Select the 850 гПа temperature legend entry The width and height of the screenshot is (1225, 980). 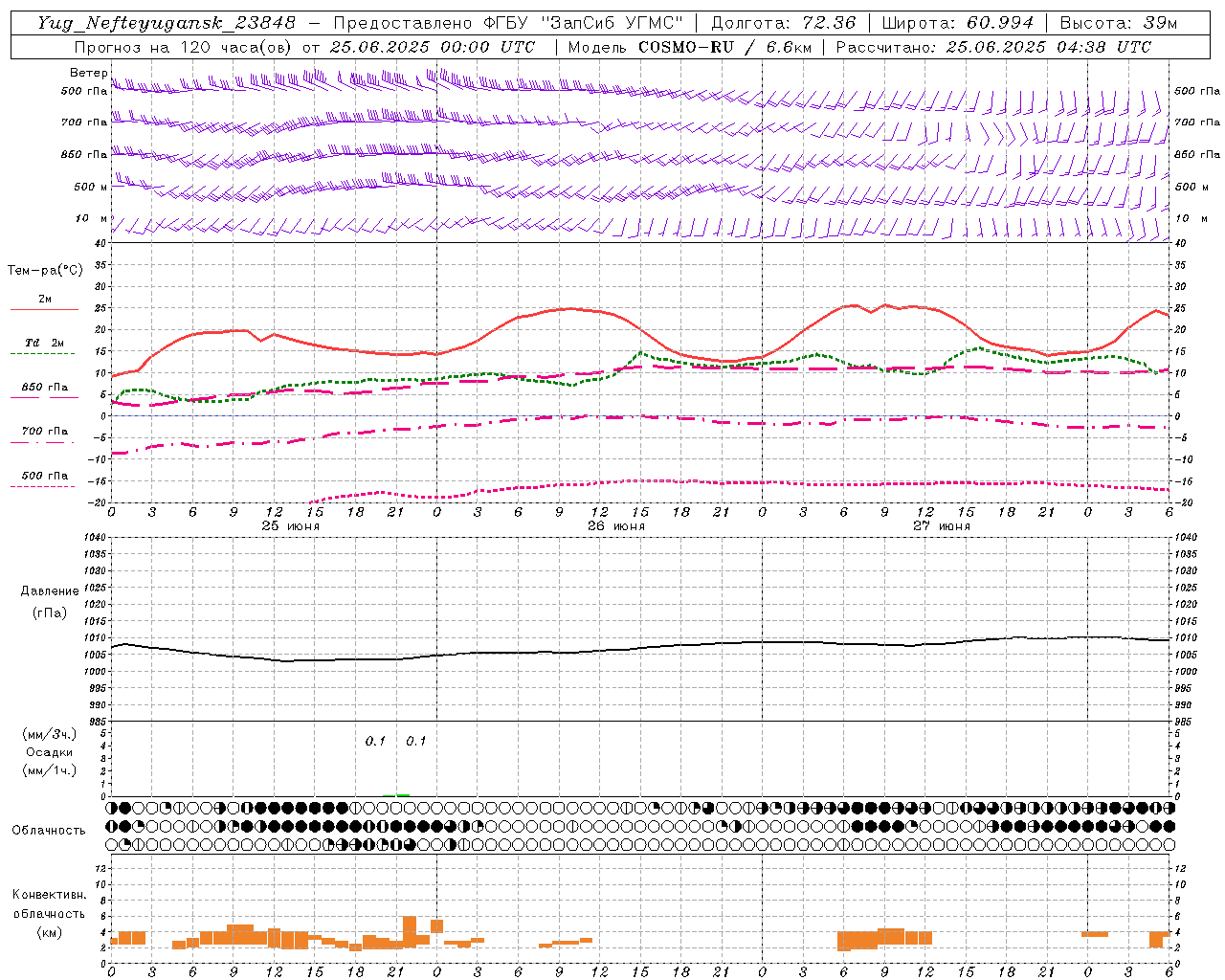44,388
